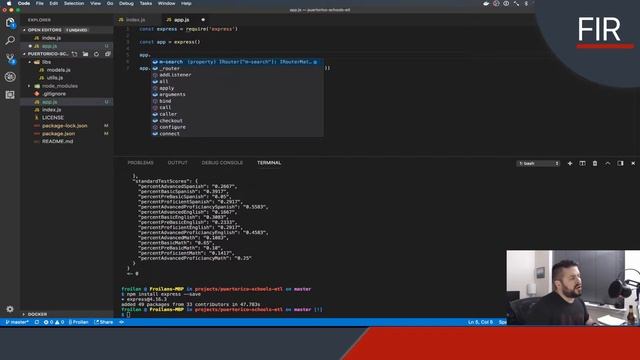Screen dimensions: 640x360
Task: Switch to the Problems panel tab
Action: [x=140, y=163]
